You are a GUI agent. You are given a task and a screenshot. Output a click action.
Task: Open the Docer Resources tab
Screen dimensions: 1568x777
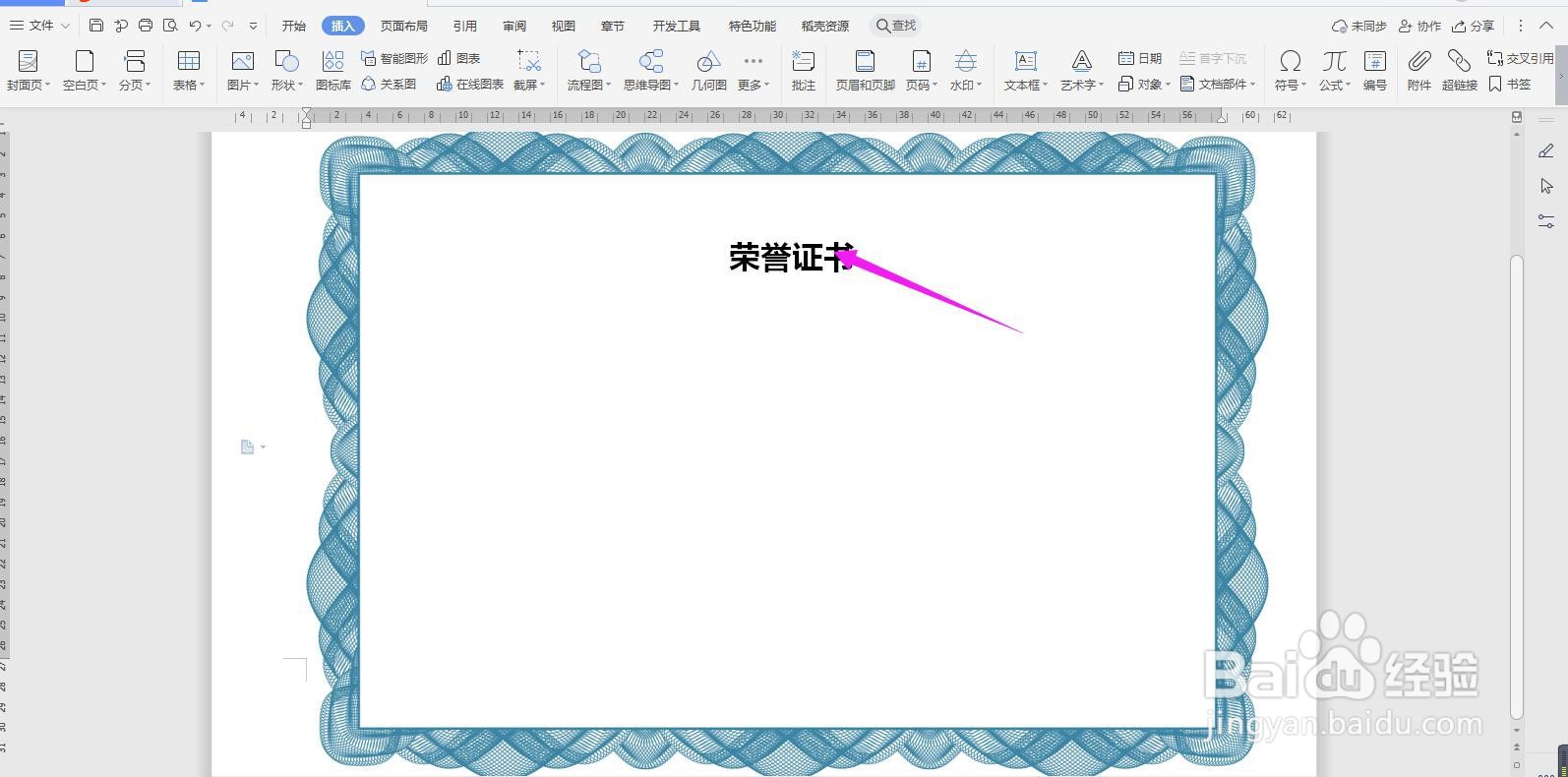825,26
